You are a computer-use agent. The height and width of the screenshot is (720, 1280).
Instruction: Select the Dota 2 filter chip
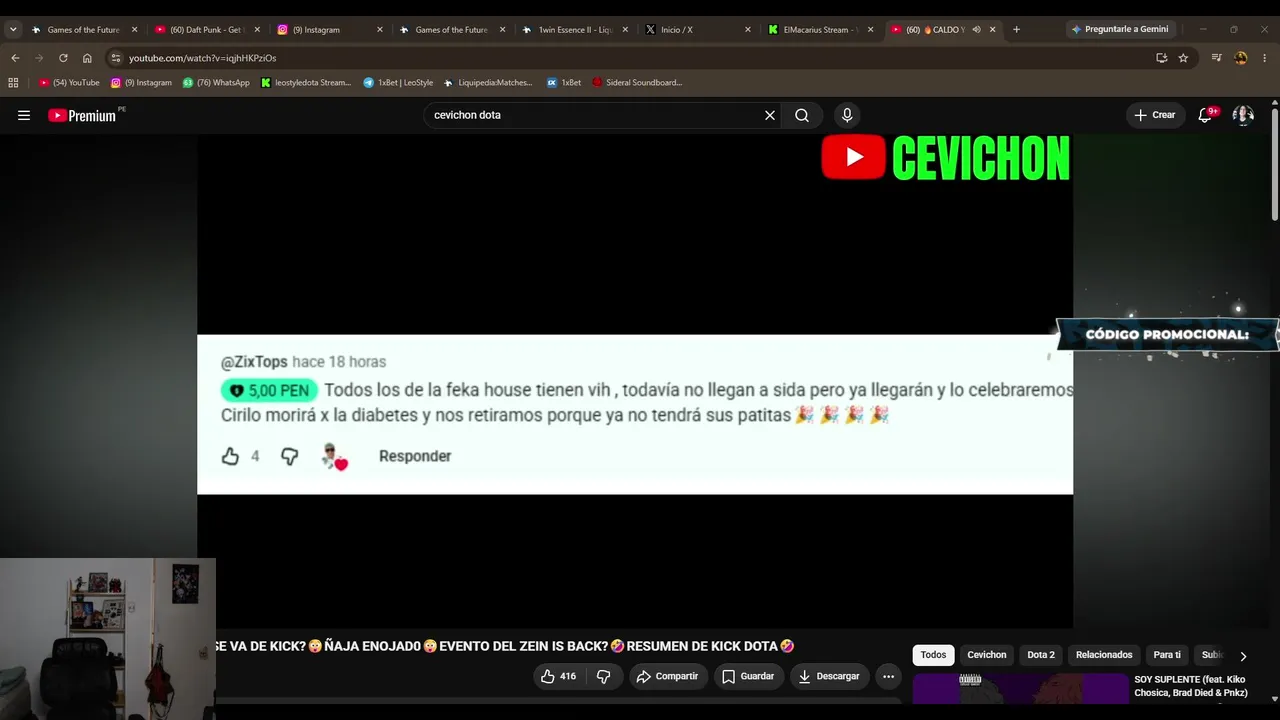pyautogui.click(x=1041, y=655)
